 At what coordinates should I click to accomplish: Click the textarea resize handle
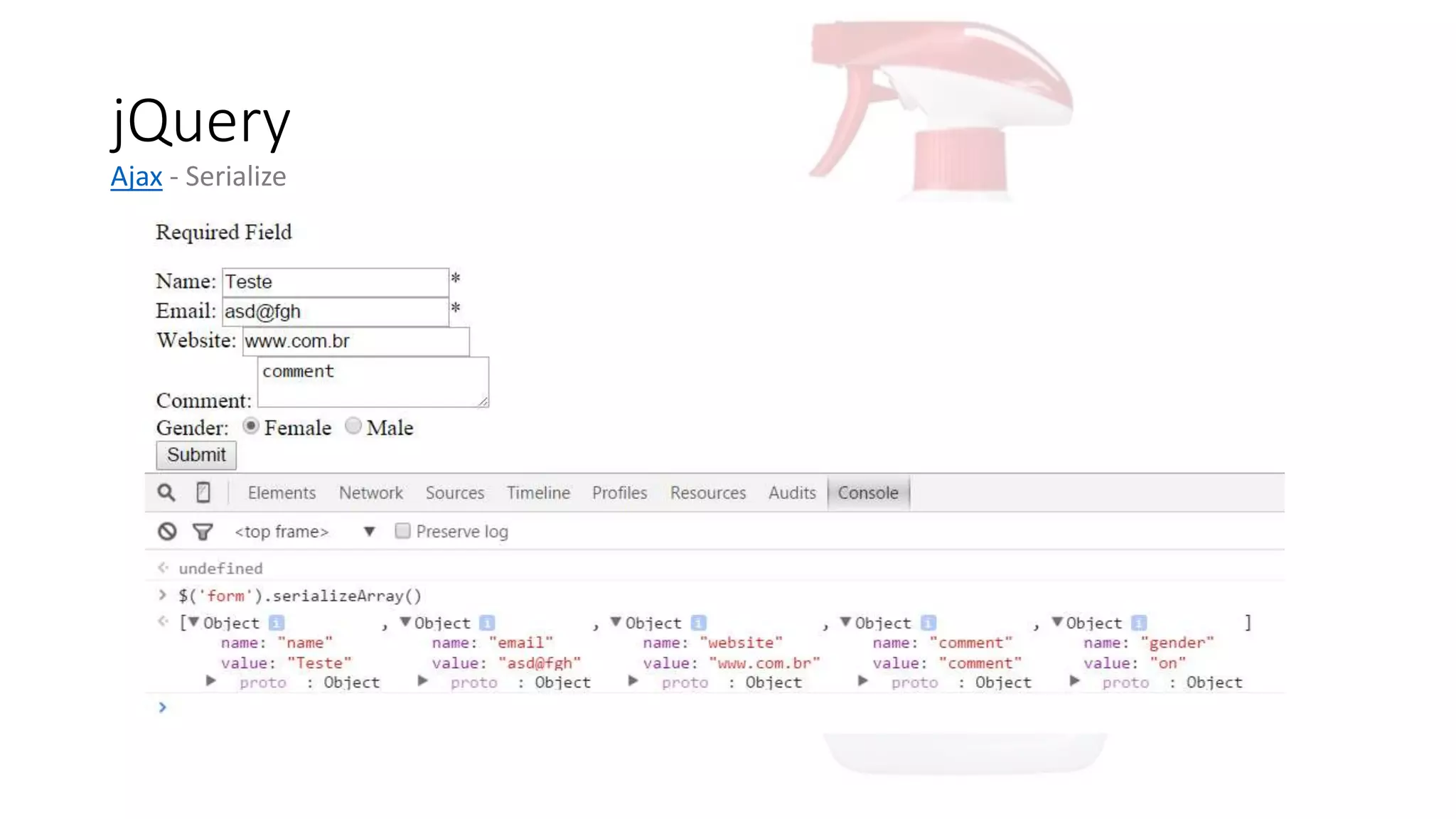coord(483,402)
